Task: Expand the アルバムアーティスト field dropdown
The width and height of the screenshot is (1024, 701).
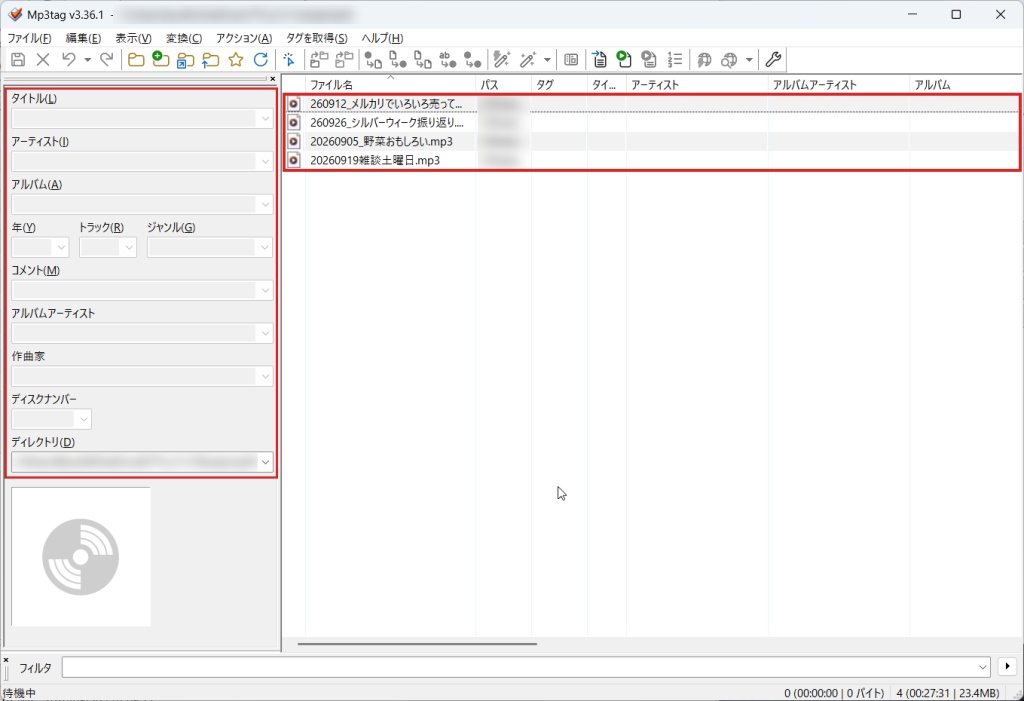Action: click(265, 333)
